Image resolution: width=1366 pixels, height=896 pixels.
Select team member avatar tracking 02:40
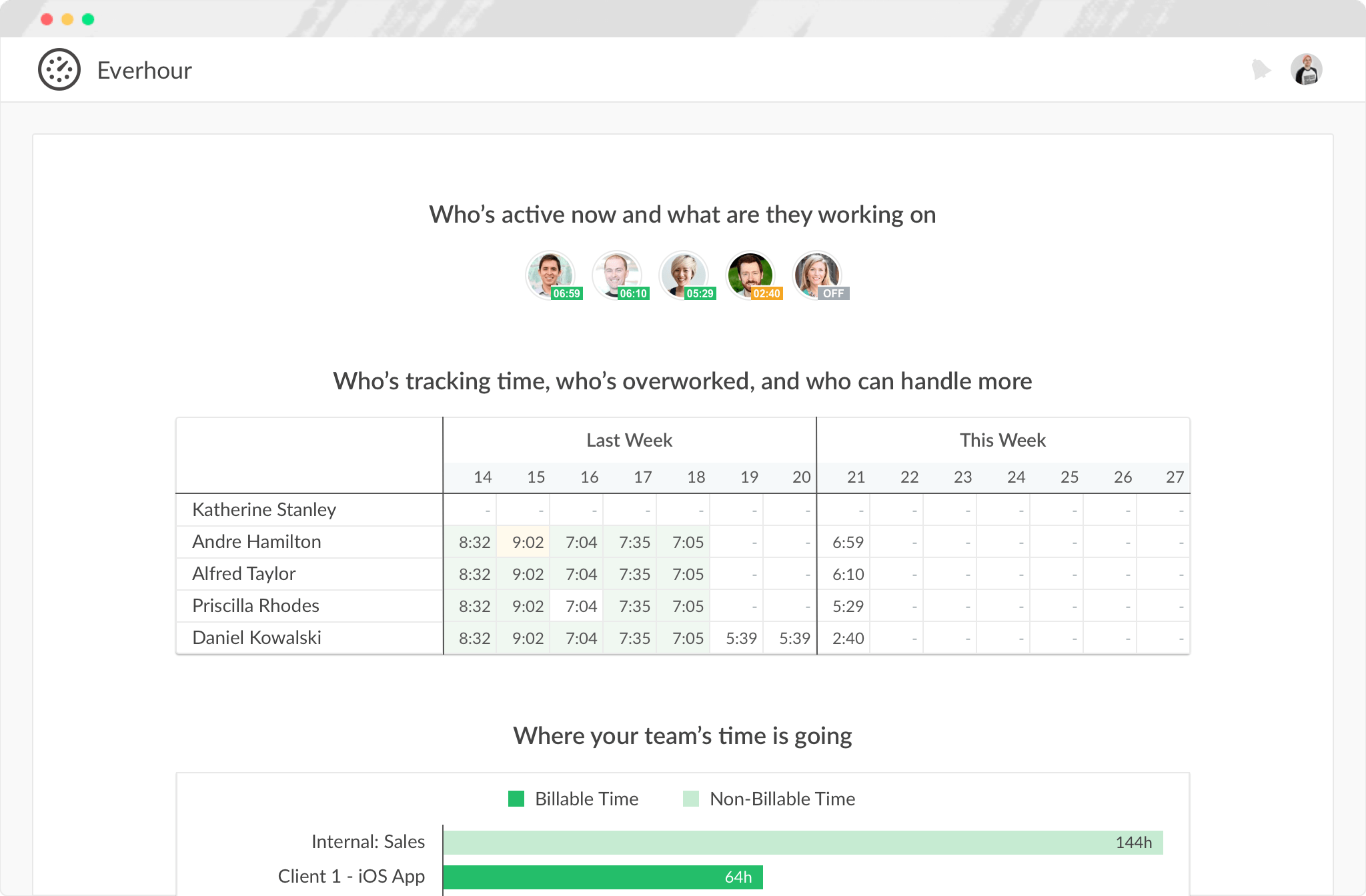(750, 275)
